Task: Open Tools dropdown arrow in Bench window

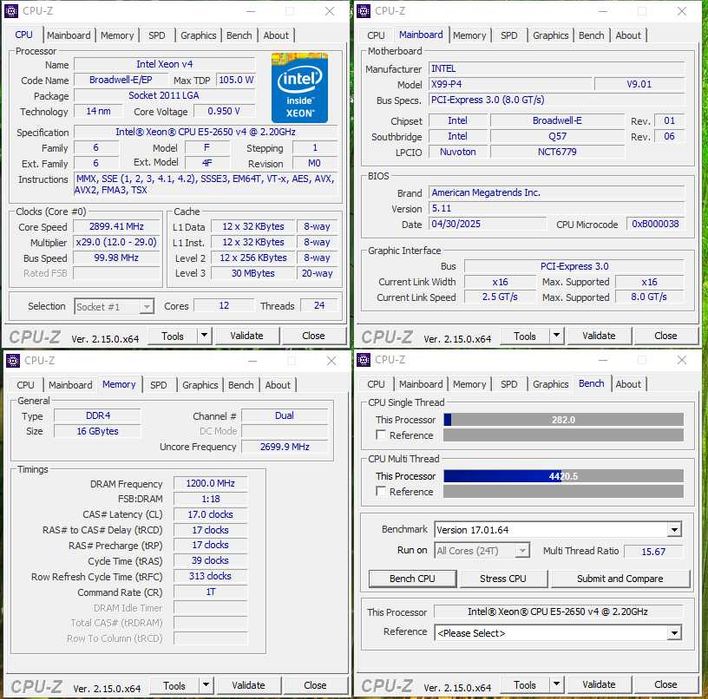Action: click(556, 685)
